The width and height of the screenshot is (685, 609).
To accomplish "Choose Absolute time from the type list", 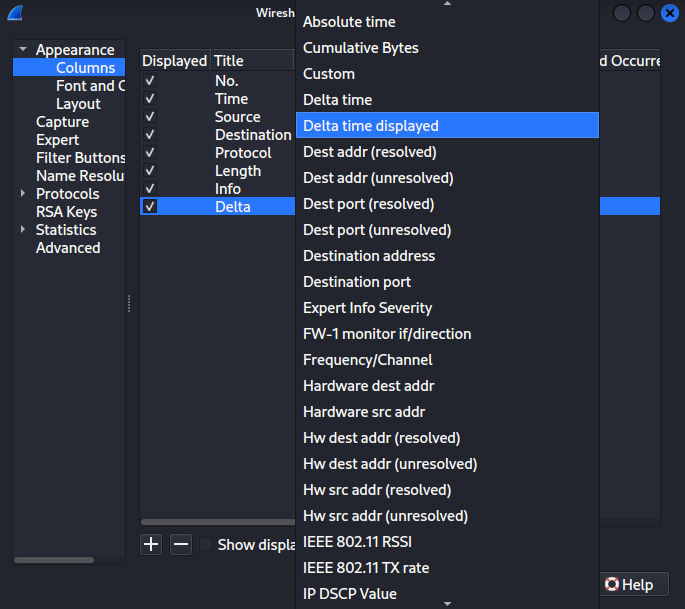I will [349, 22].
